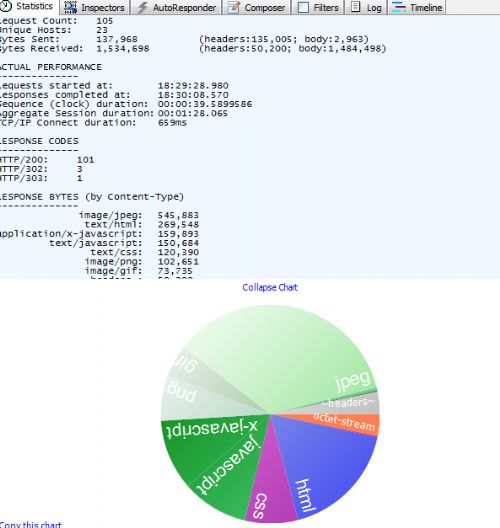Viewport: 500px width, 528px height.
Task: Open the Log tab
Action: click(x=366, y=7)
